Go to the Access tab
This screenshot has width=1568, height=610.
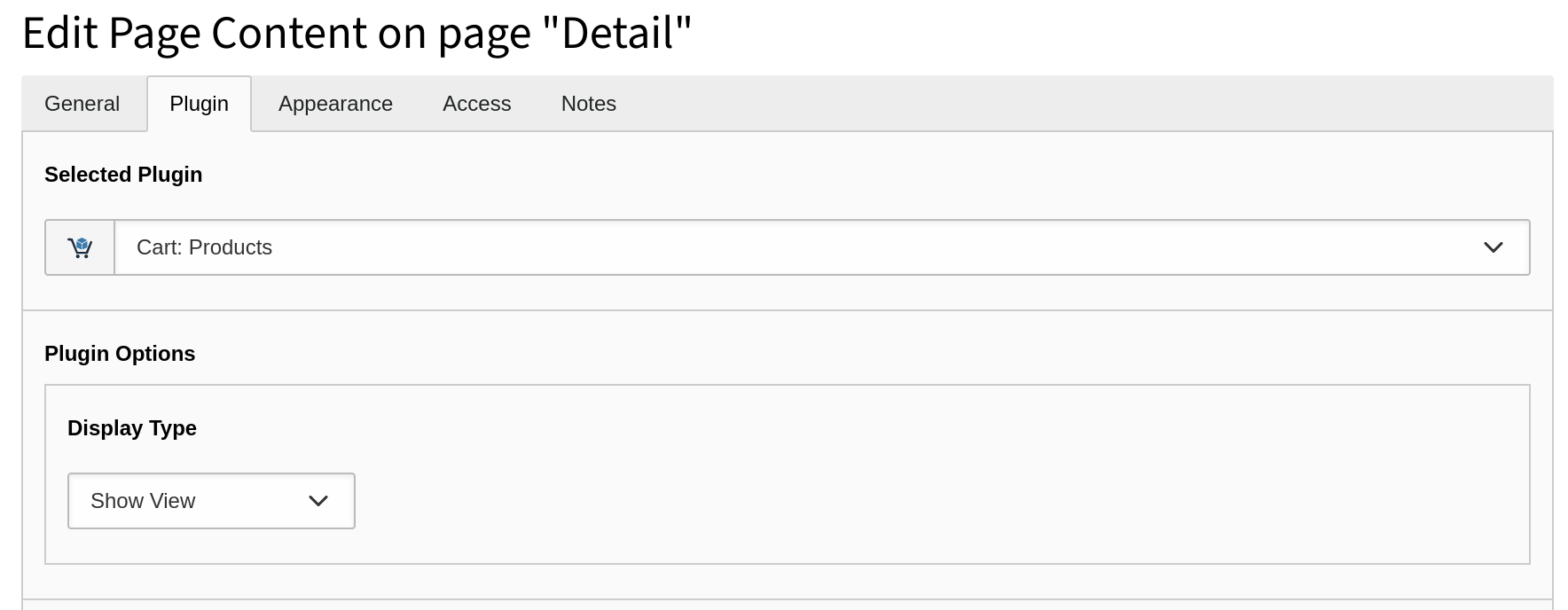[476, 104]
